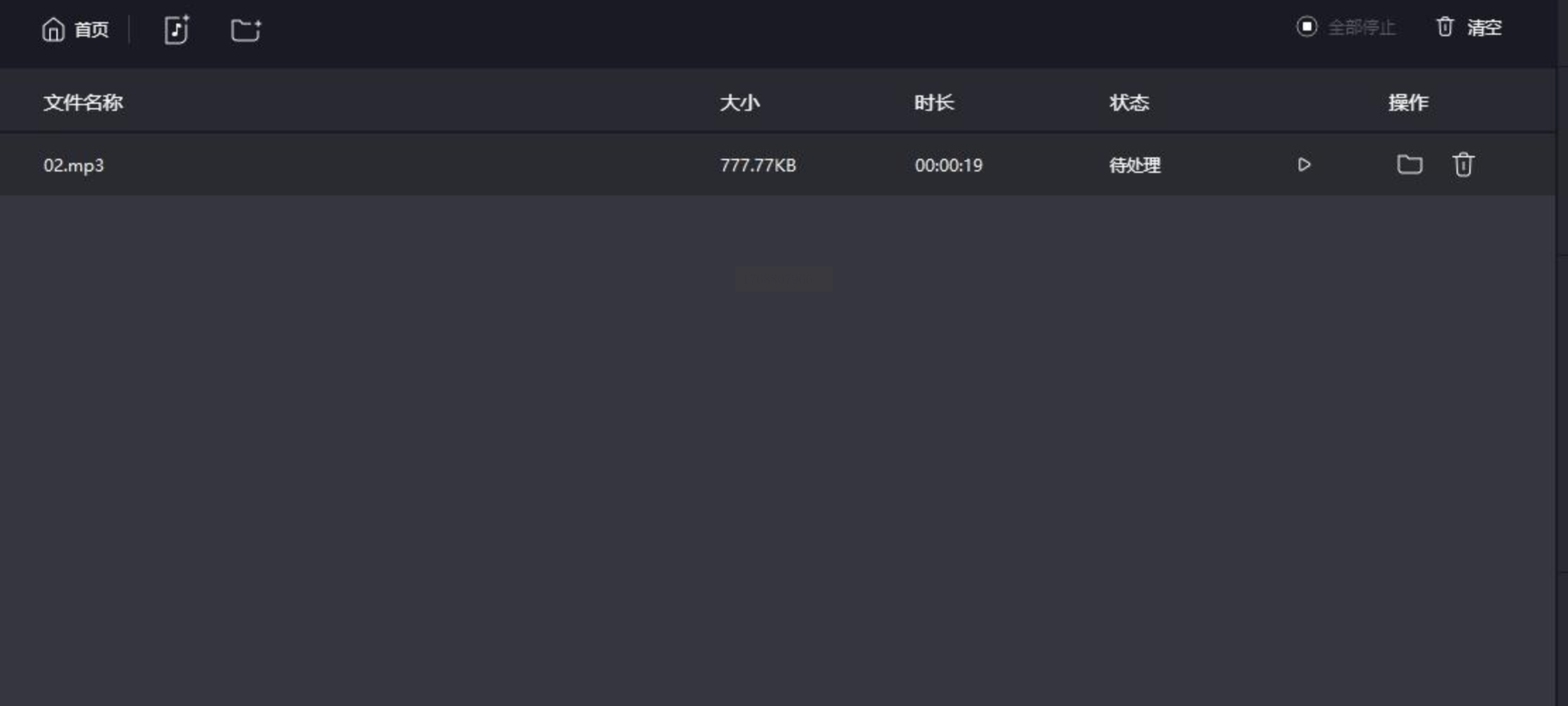Viewport: 1568px width, 706px height.
Task: Click the add folder icon
Action: pos(245,30)
